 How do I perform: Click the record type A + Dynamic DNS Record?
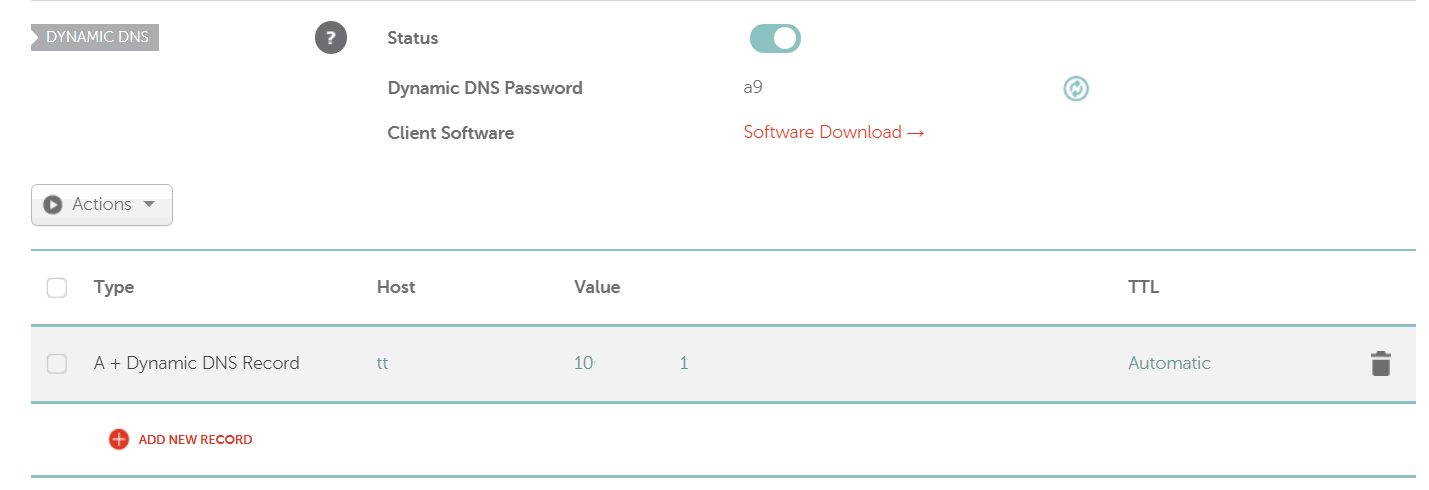click(197, 363)
